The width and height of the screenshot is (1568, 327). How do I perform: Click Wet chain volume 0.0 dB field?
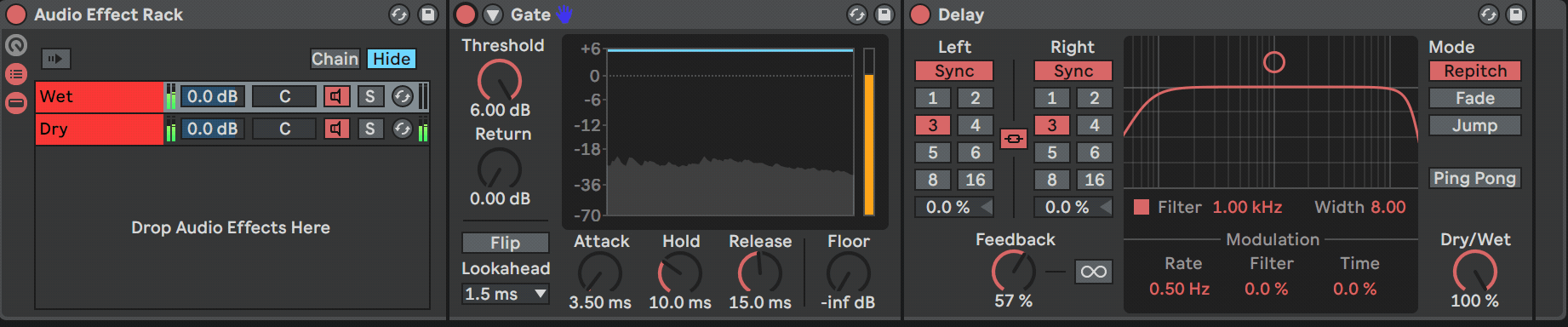click(213, 97)
